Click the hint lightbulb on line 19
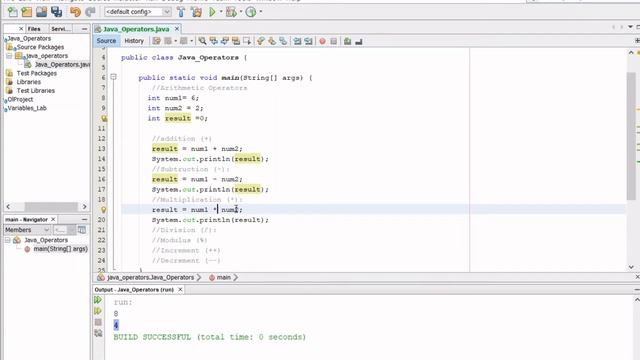Screen dimensions: 640x360 pos(104,210)
